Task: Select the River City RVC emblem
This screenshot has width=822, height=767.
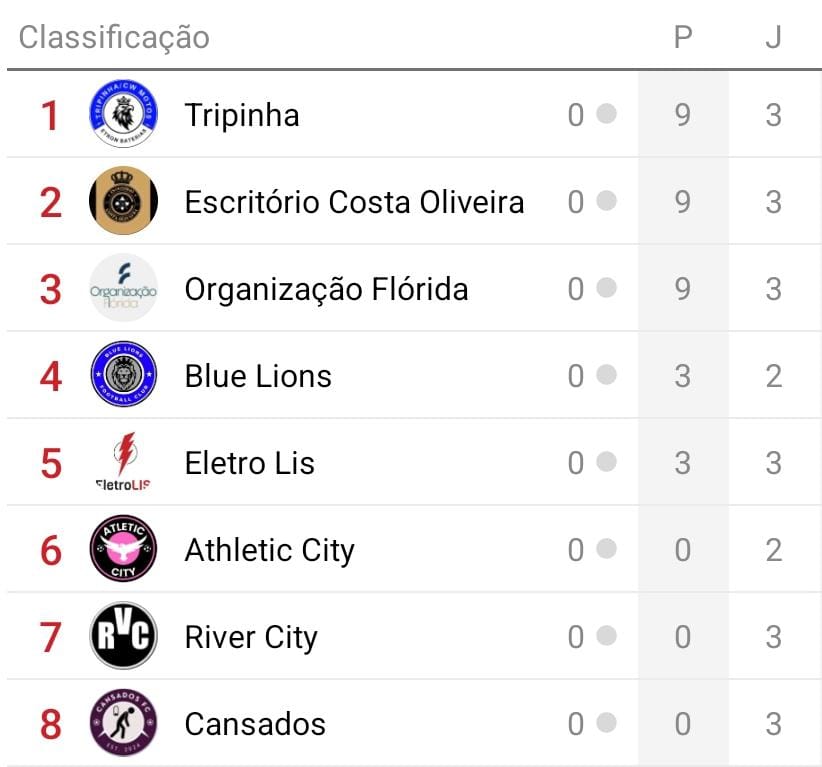Action: click(123, 636)
